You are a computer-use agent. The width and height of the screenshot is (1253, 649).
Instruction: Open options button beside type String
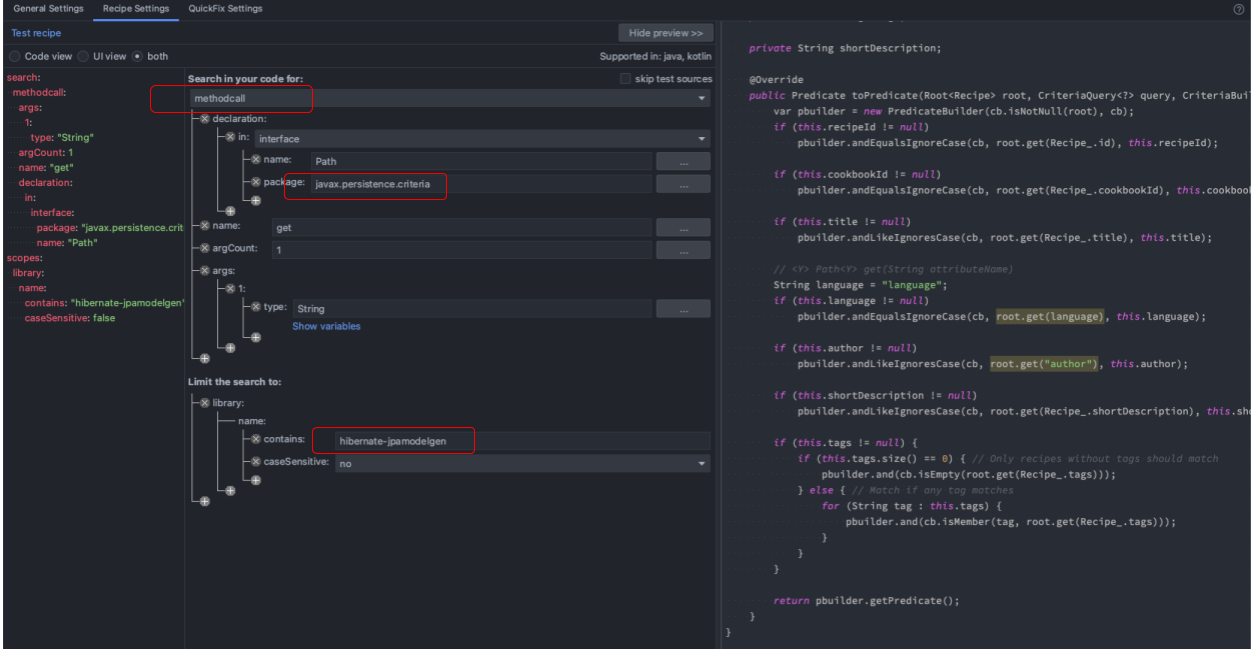(683, 309)
